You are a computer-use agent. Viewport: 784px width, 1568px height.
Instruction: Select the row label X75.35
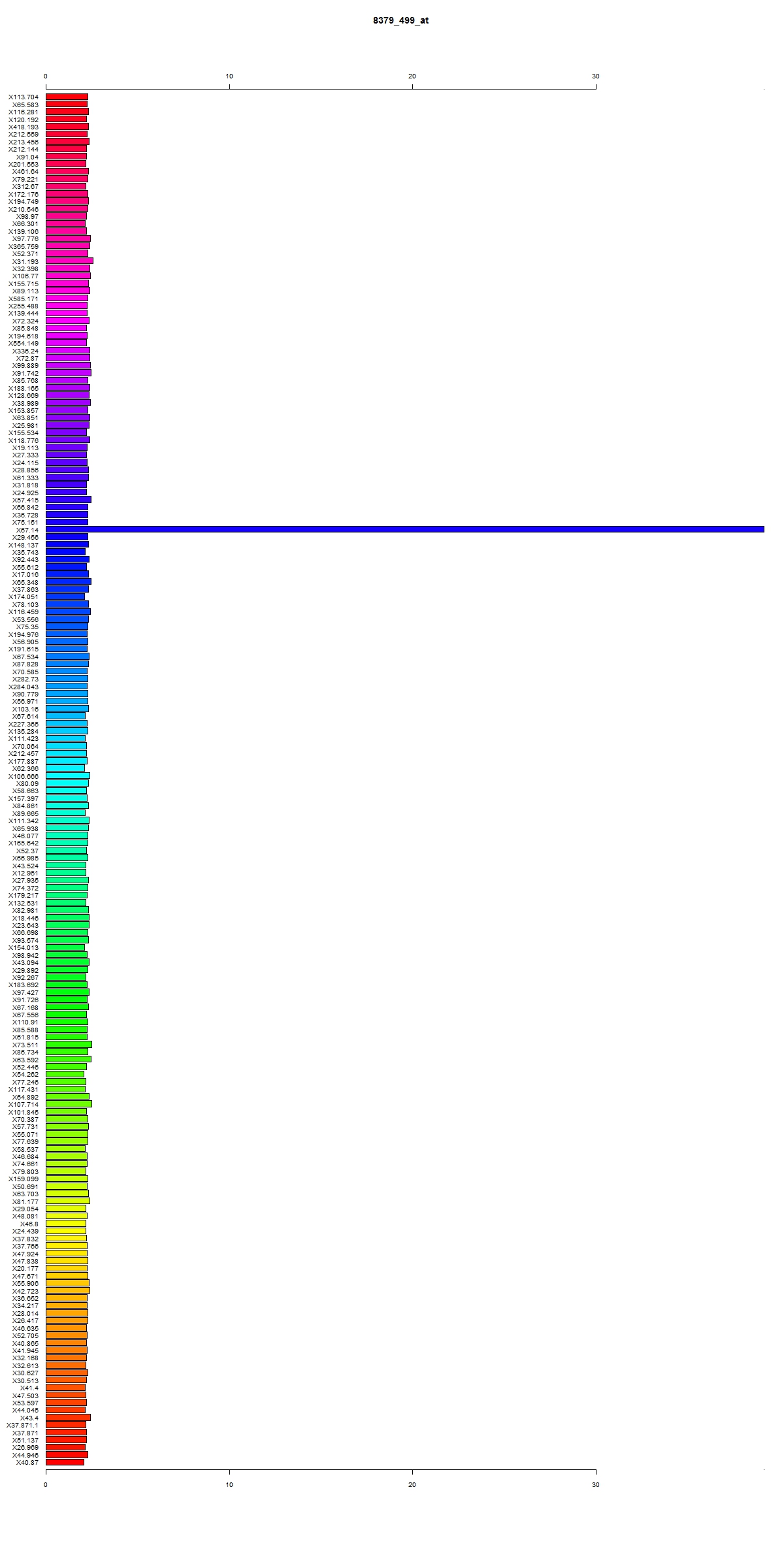(x=27, y=627)
